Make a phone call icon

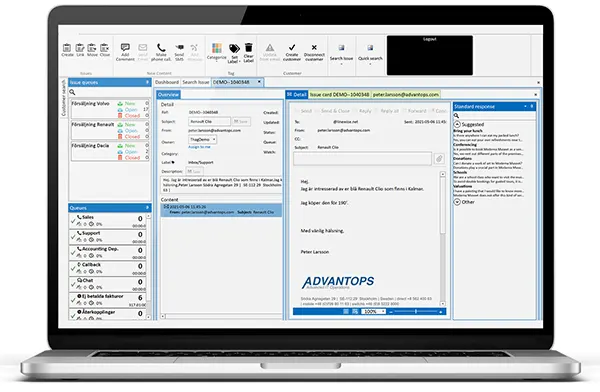coord(161,47)
